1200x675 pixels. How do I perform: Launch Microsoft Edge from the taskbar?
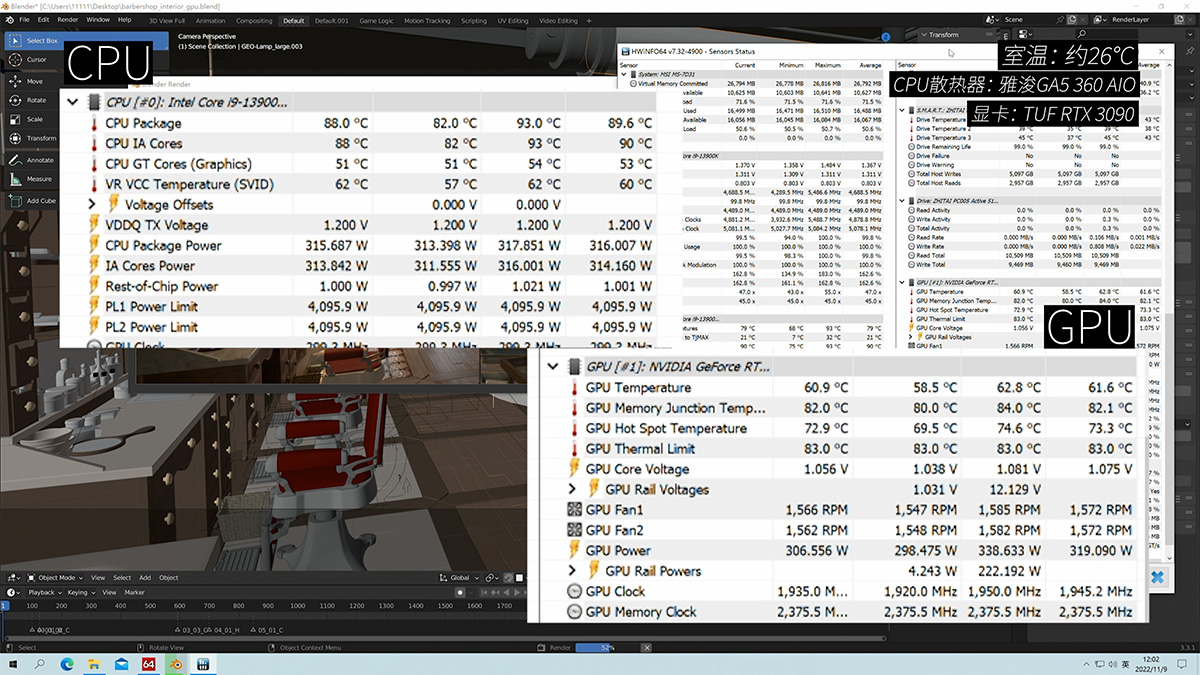pyautogui.click(x=68, y=663)
